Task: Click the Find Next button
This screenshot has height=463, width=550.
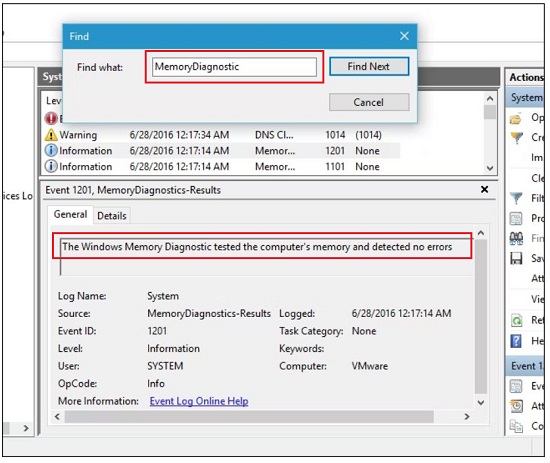Action: 369,66
